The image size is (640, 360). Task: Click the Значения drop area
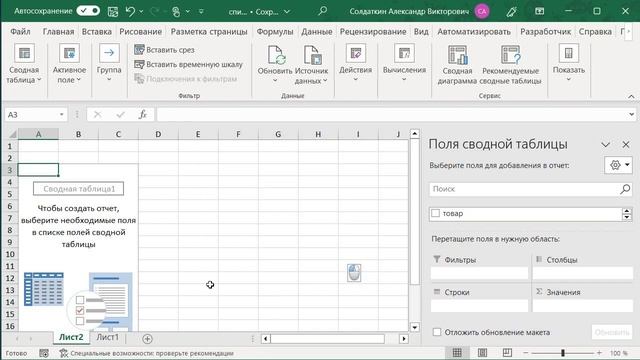pos(583,306)
